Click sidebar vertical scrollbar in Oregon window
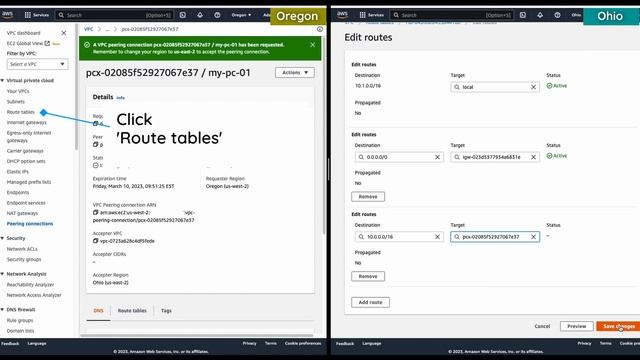 pos(76,88)
